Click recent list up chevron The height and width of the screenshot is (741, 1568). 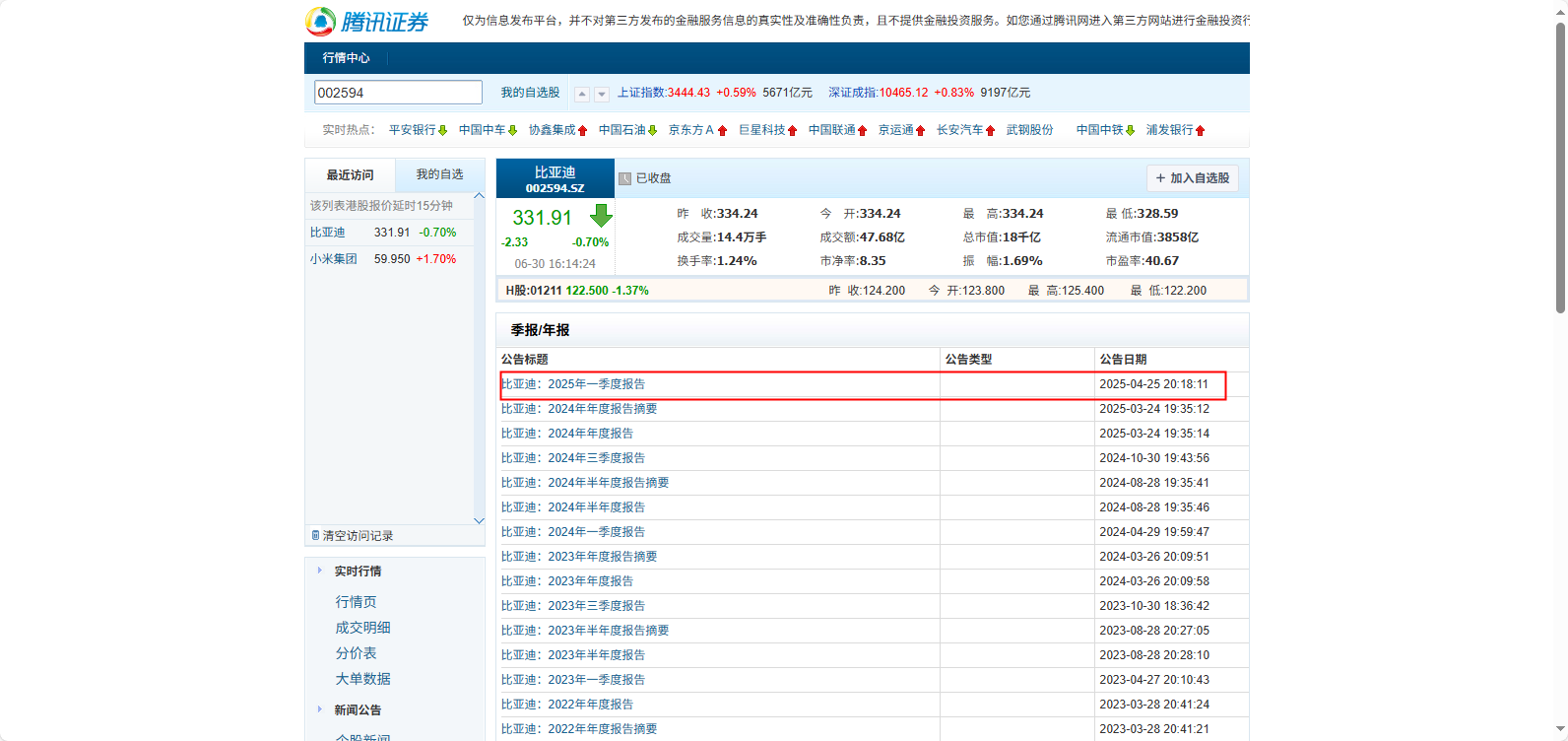479,196
